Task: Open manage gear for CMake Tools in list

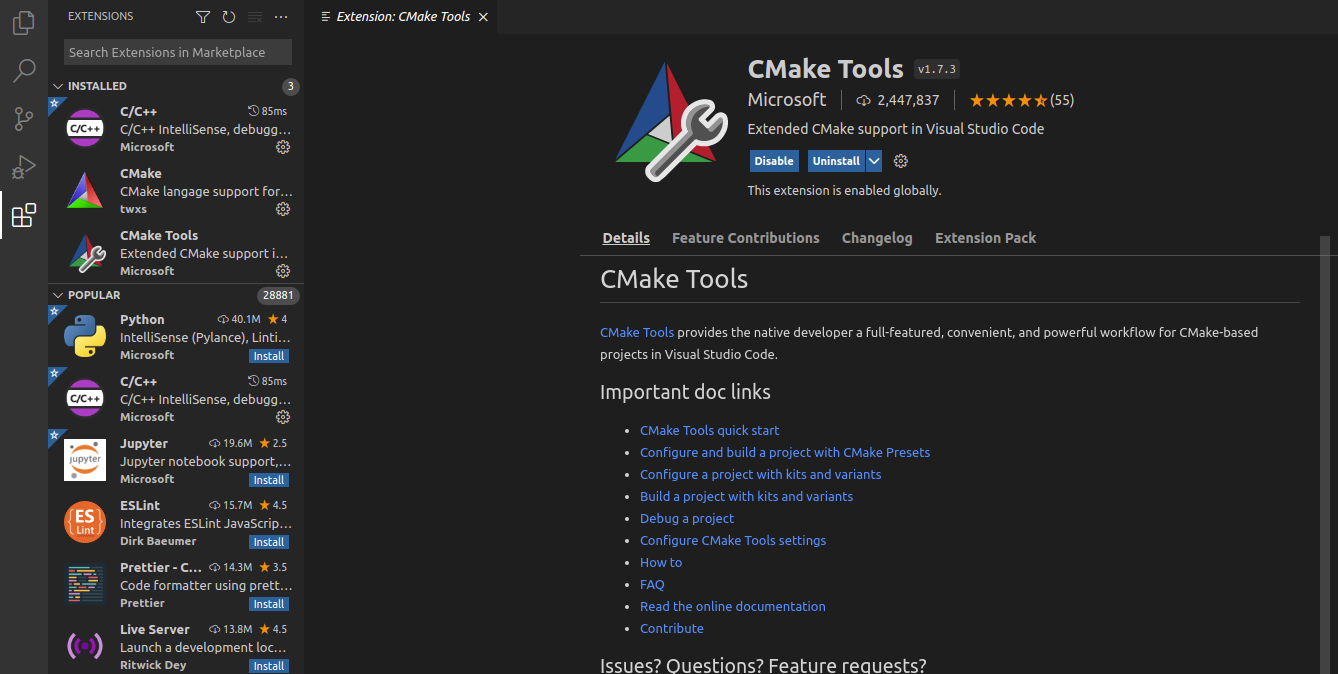Action: [x=283, y=271]
